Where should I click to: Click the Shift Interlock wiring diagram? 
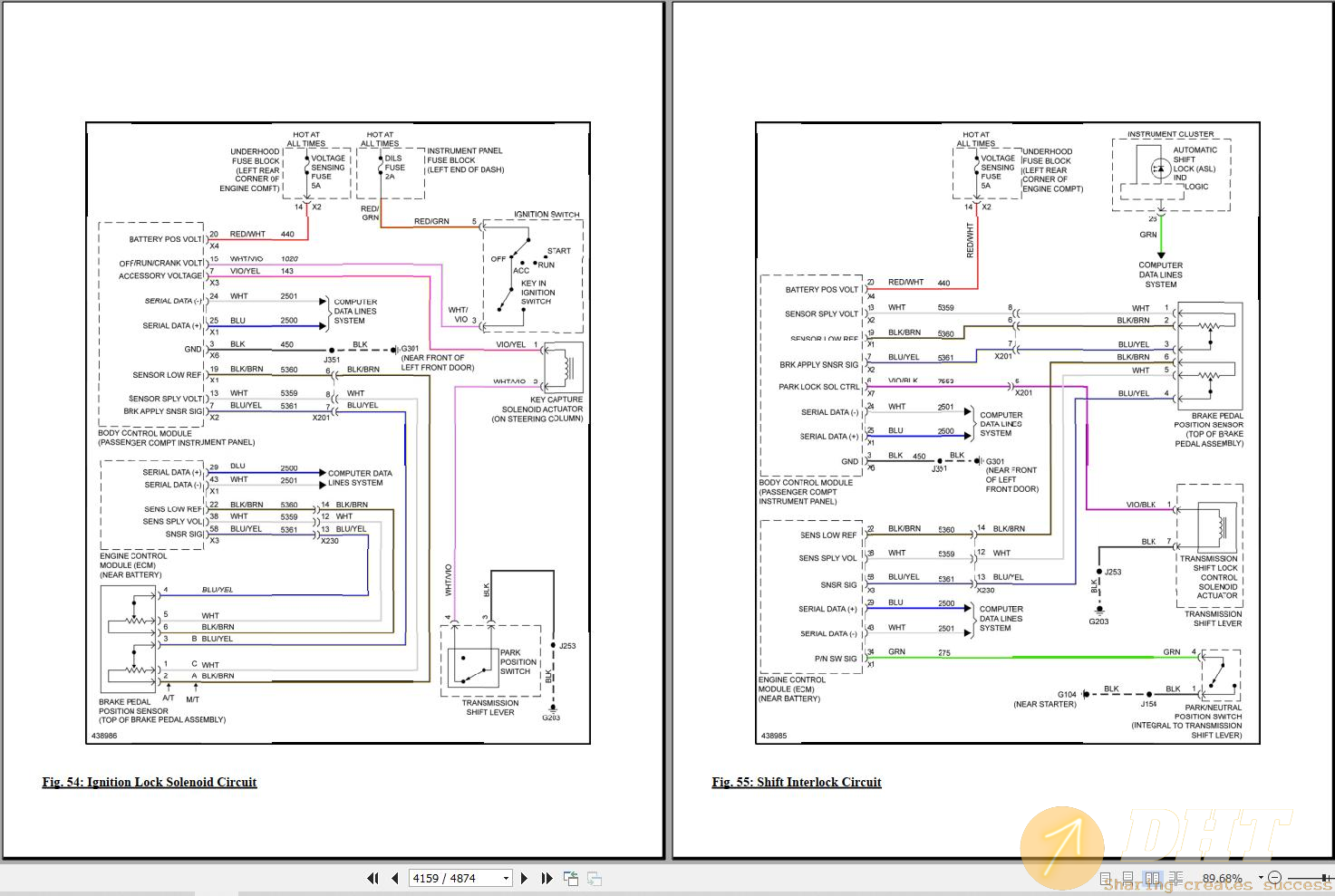(1008, 433)
